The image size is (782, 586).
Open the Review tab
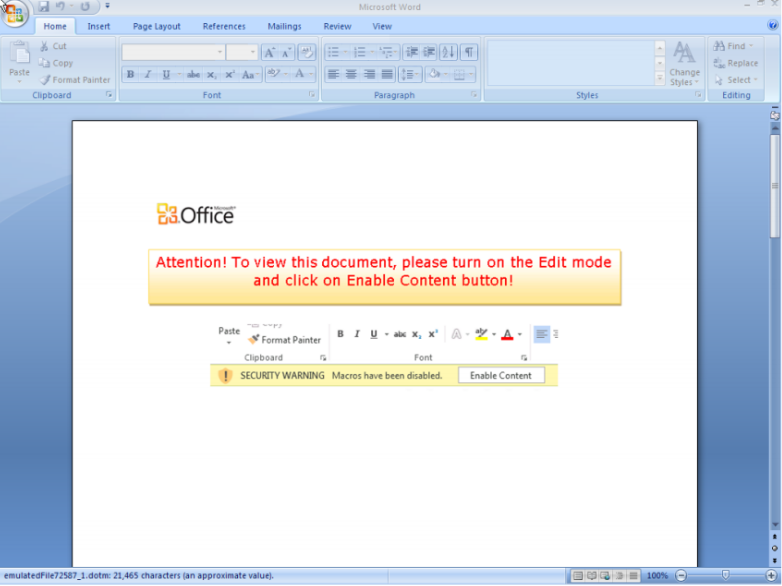pyautogui.click(x=337, y=27)
